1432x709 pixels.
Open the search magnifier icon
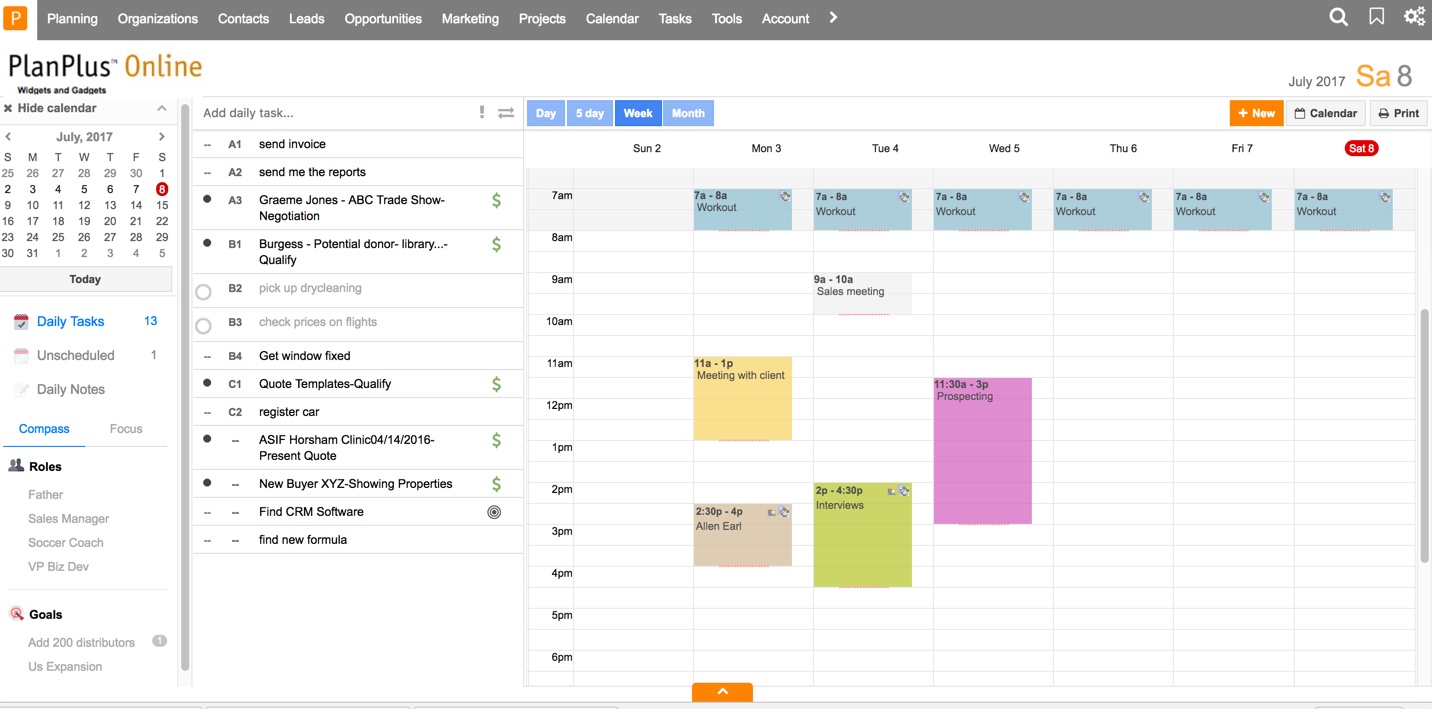1338,17
